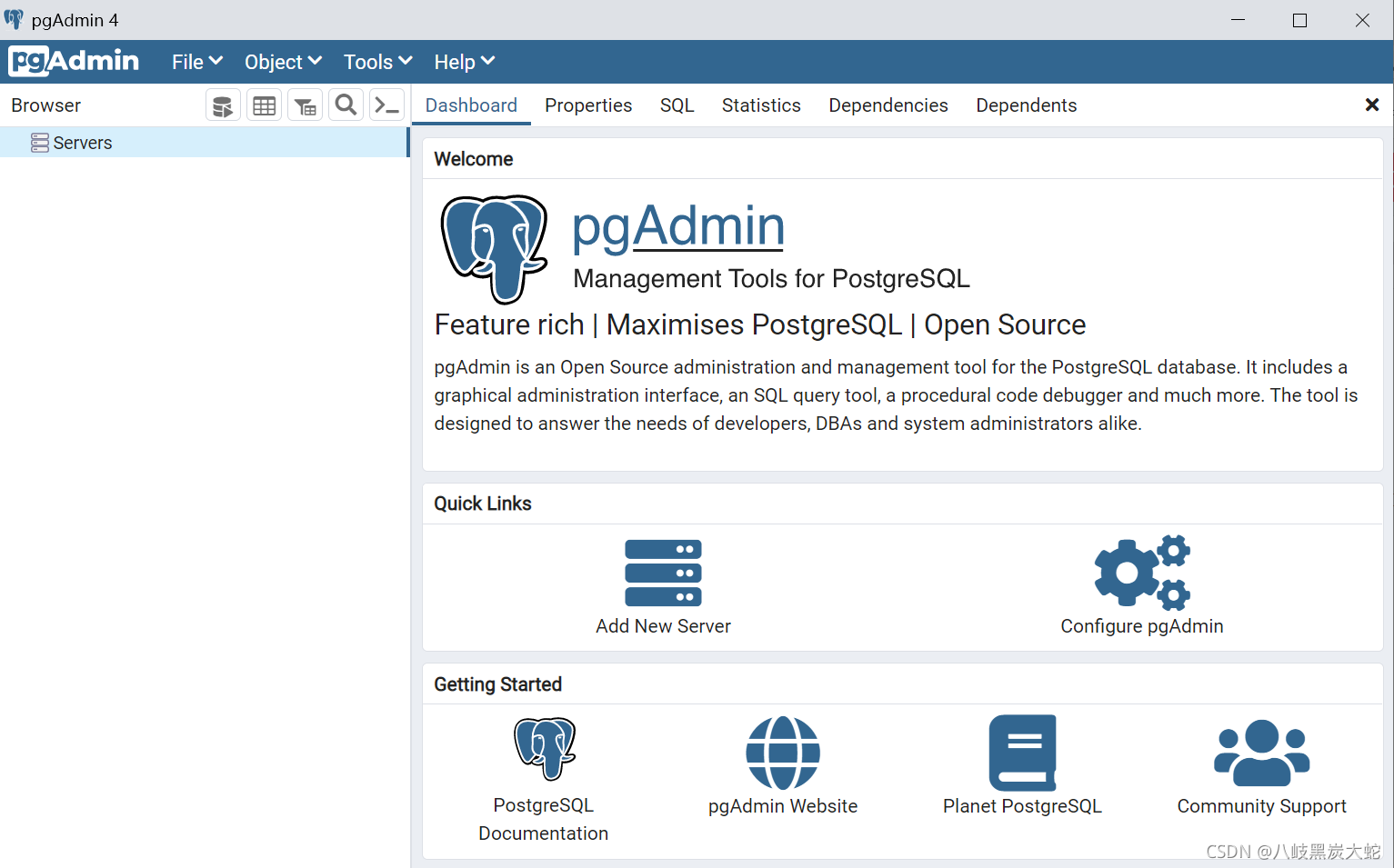The image size is (1394, 868).
Task: Open the File menu
Action: tap(197, 62)
